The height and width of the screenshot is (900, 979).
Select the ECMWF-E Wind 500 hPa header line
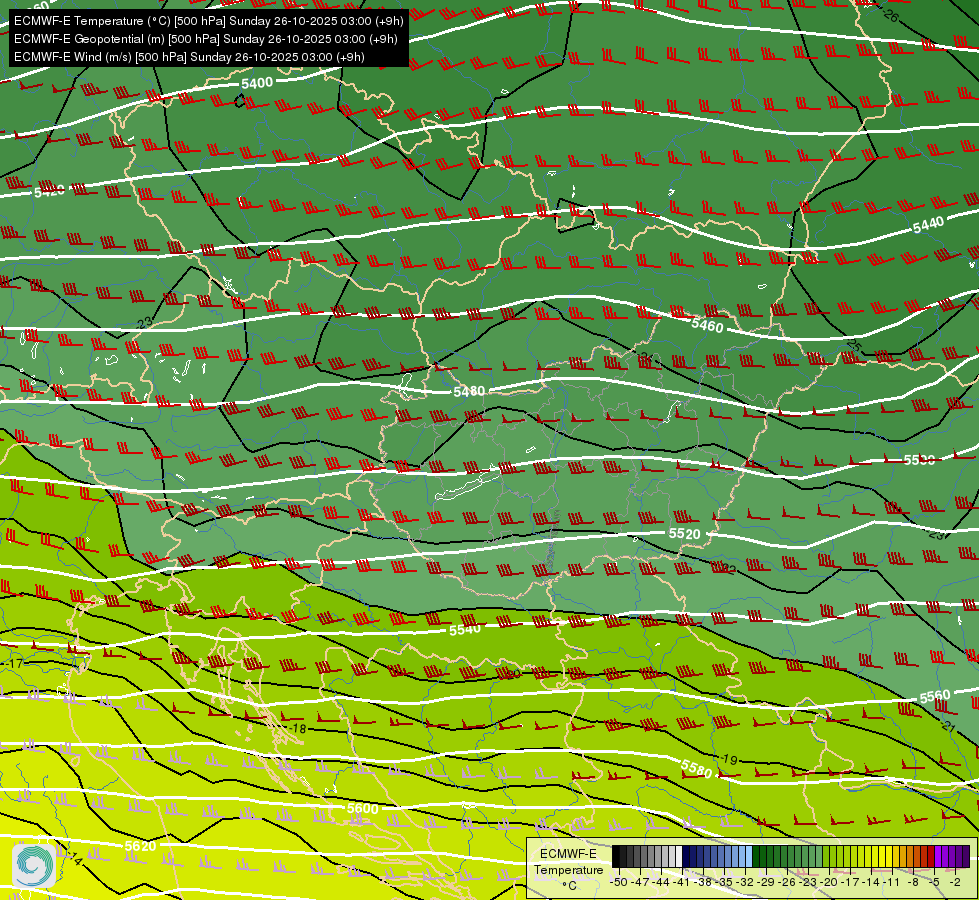[x=189, y=57]
